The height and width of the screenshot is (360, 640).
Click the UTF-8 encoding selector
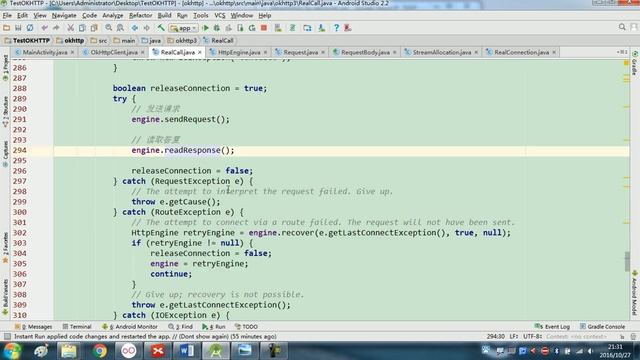pyautogui.click(x=533, y=336)
